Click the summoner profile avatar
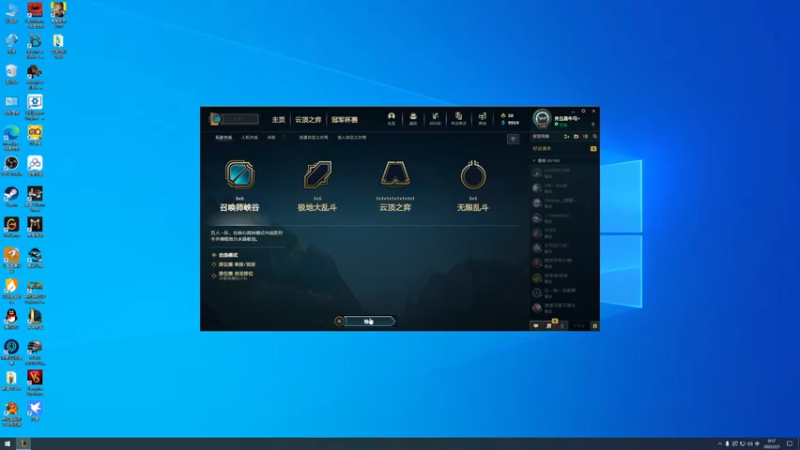 click(542, 119)
